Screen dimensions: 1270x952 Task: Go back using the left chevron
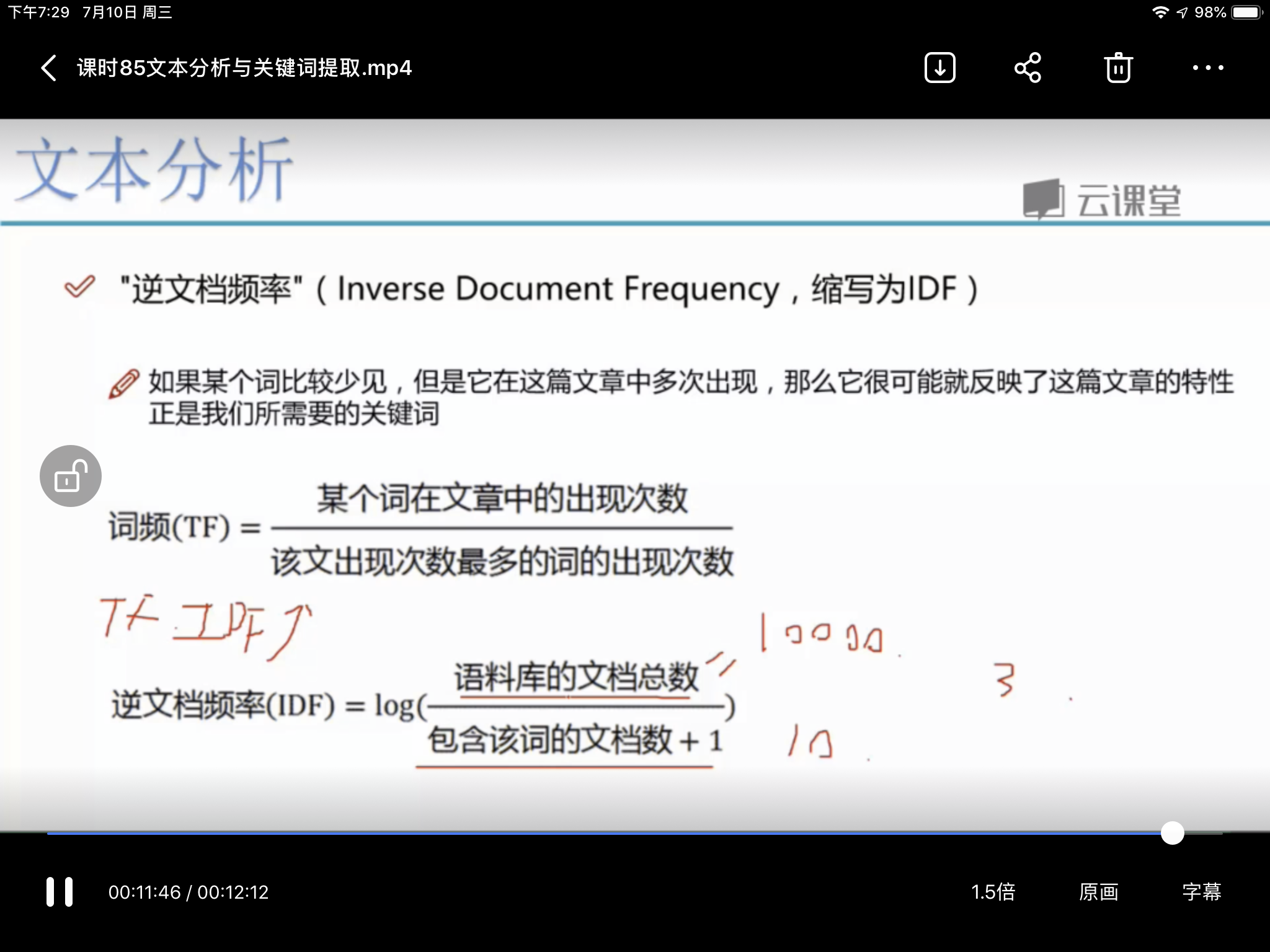pos(49,68)
